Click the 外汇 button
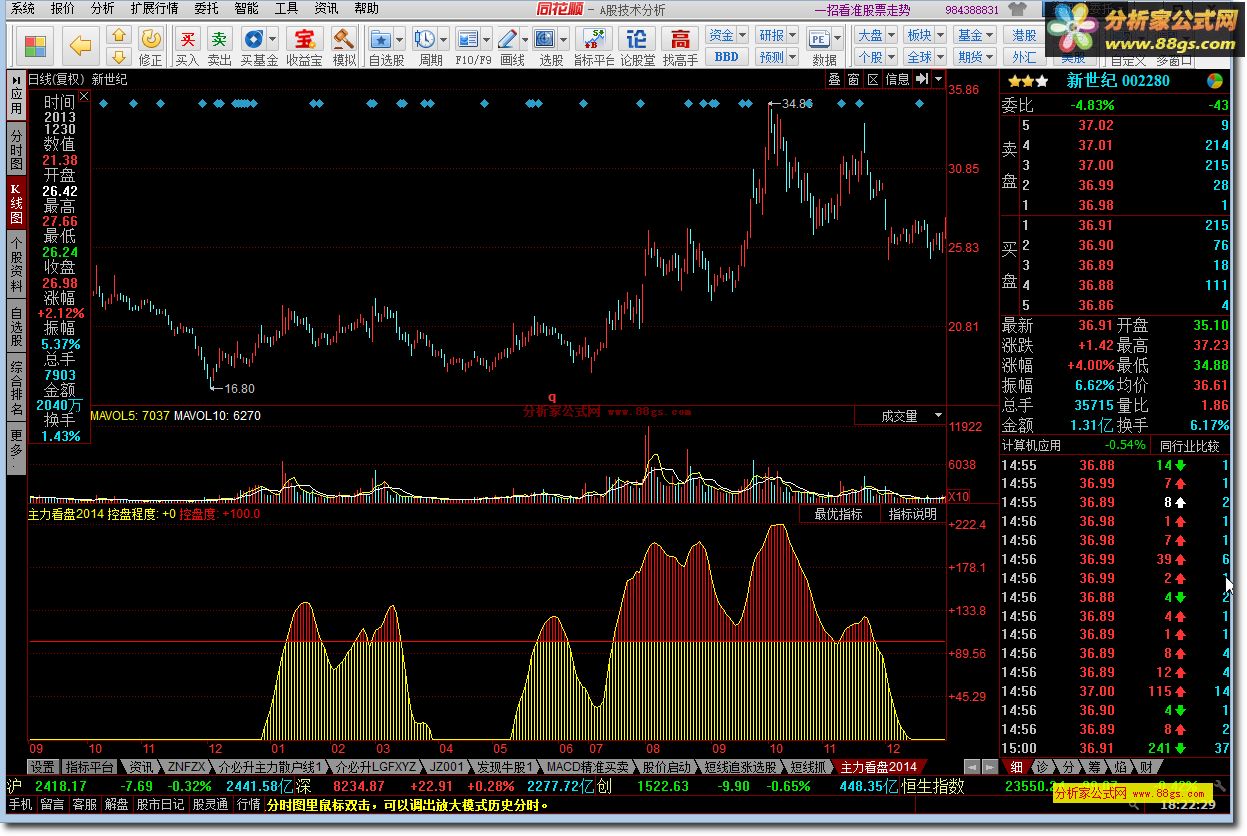The image size is (1247, 836). [1023, 57]
